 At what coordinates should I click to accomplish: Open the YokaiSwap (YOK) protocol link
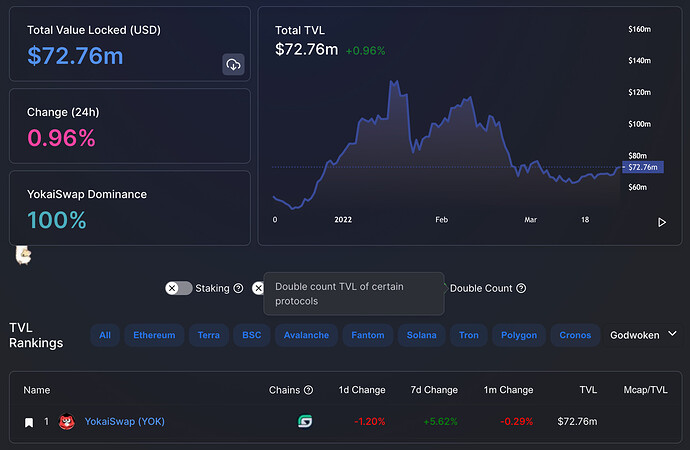(x=124, y=422)
